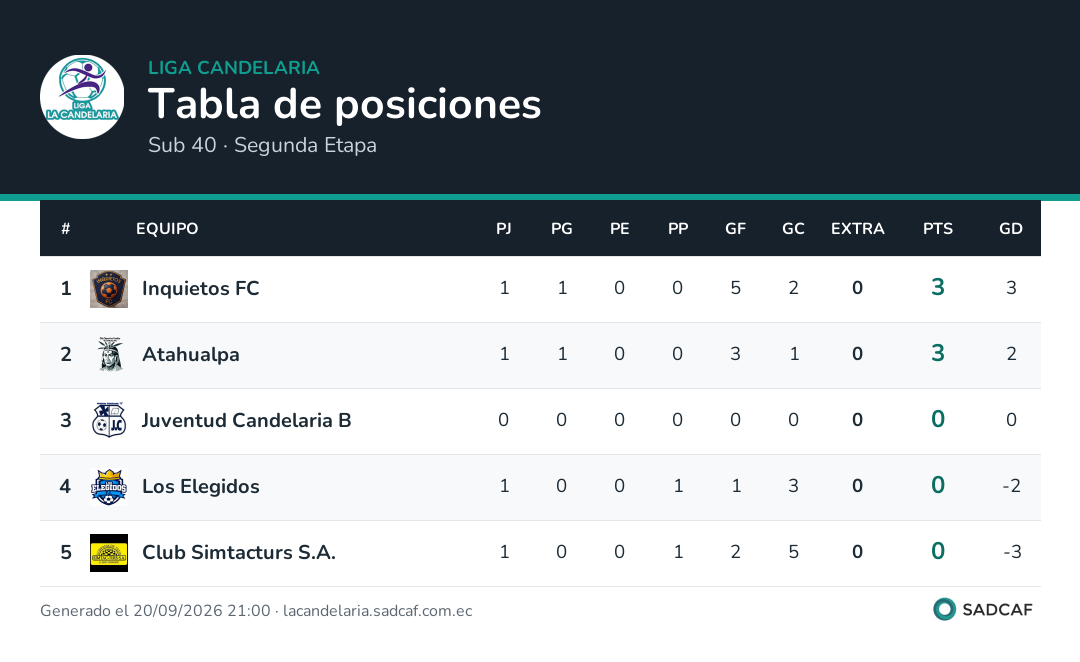The height and width of the screenshot is (662, 1080).
Task: Click the PJ column header
Action: tap(503, 229)
